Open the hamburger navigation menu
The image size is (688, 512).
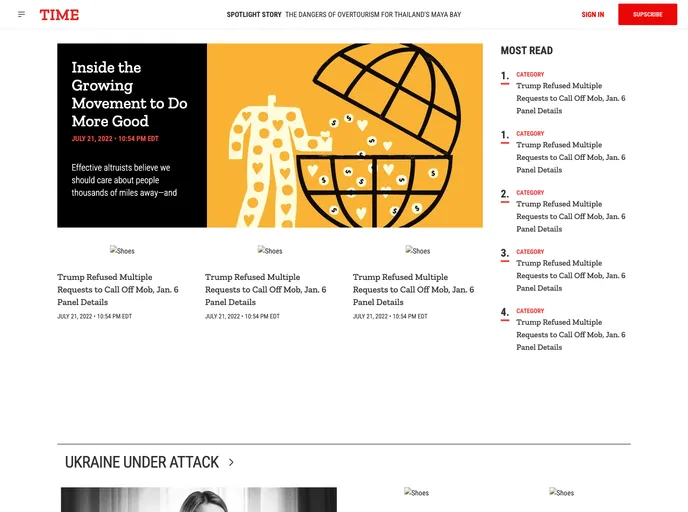tap(22, 14)
